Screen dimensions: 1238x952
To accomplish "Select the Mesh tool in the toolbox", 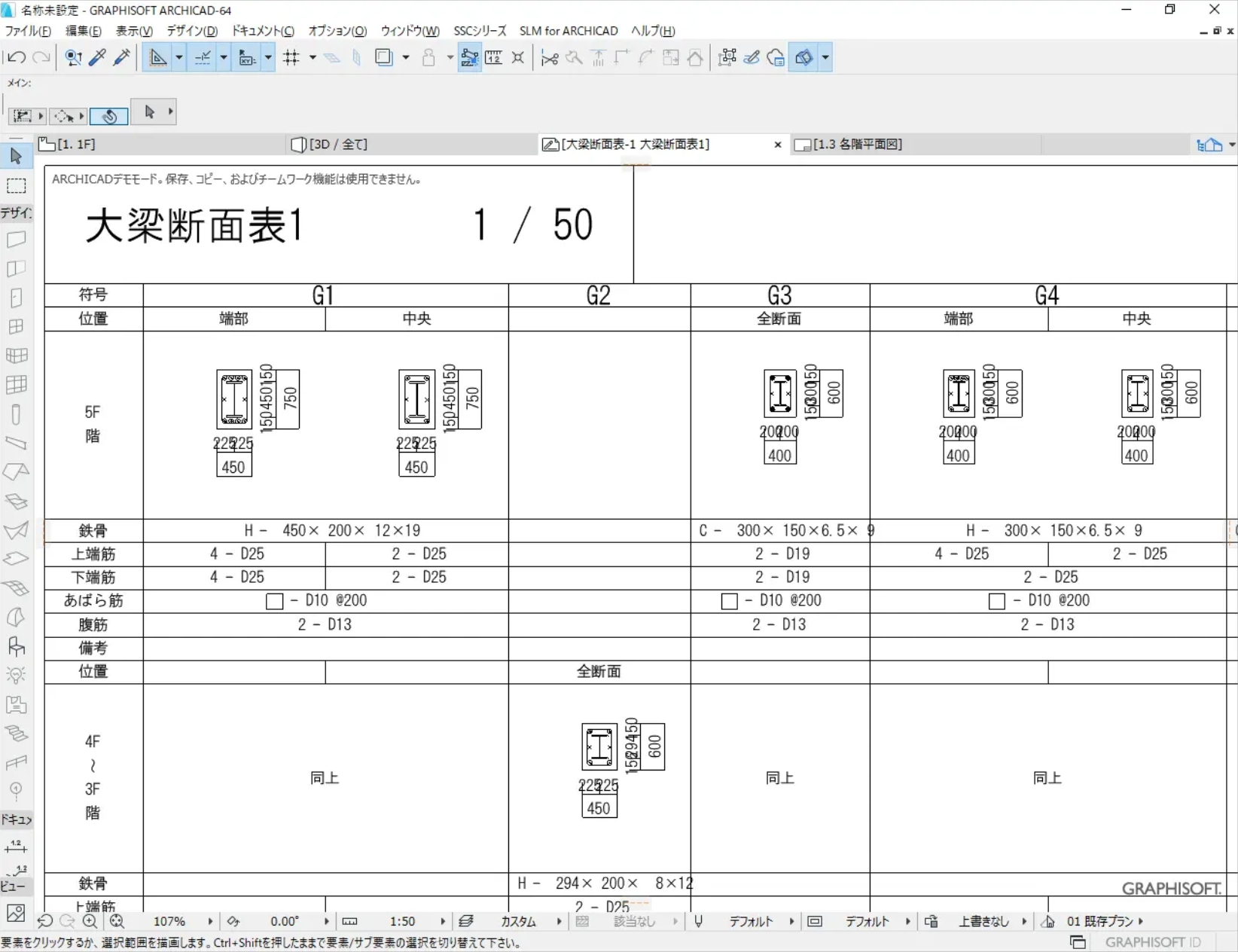I will point(16,587).
